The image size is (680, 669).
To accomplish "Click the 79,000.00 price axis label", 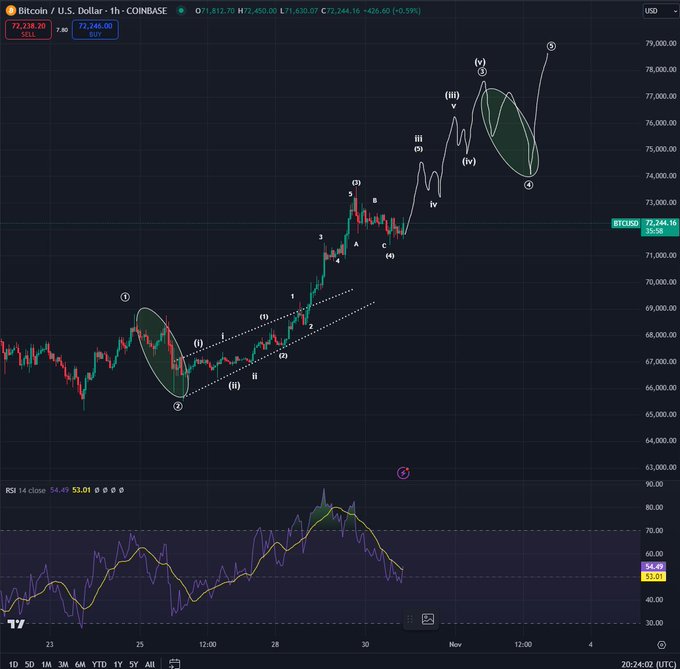I will pos(660,43).
